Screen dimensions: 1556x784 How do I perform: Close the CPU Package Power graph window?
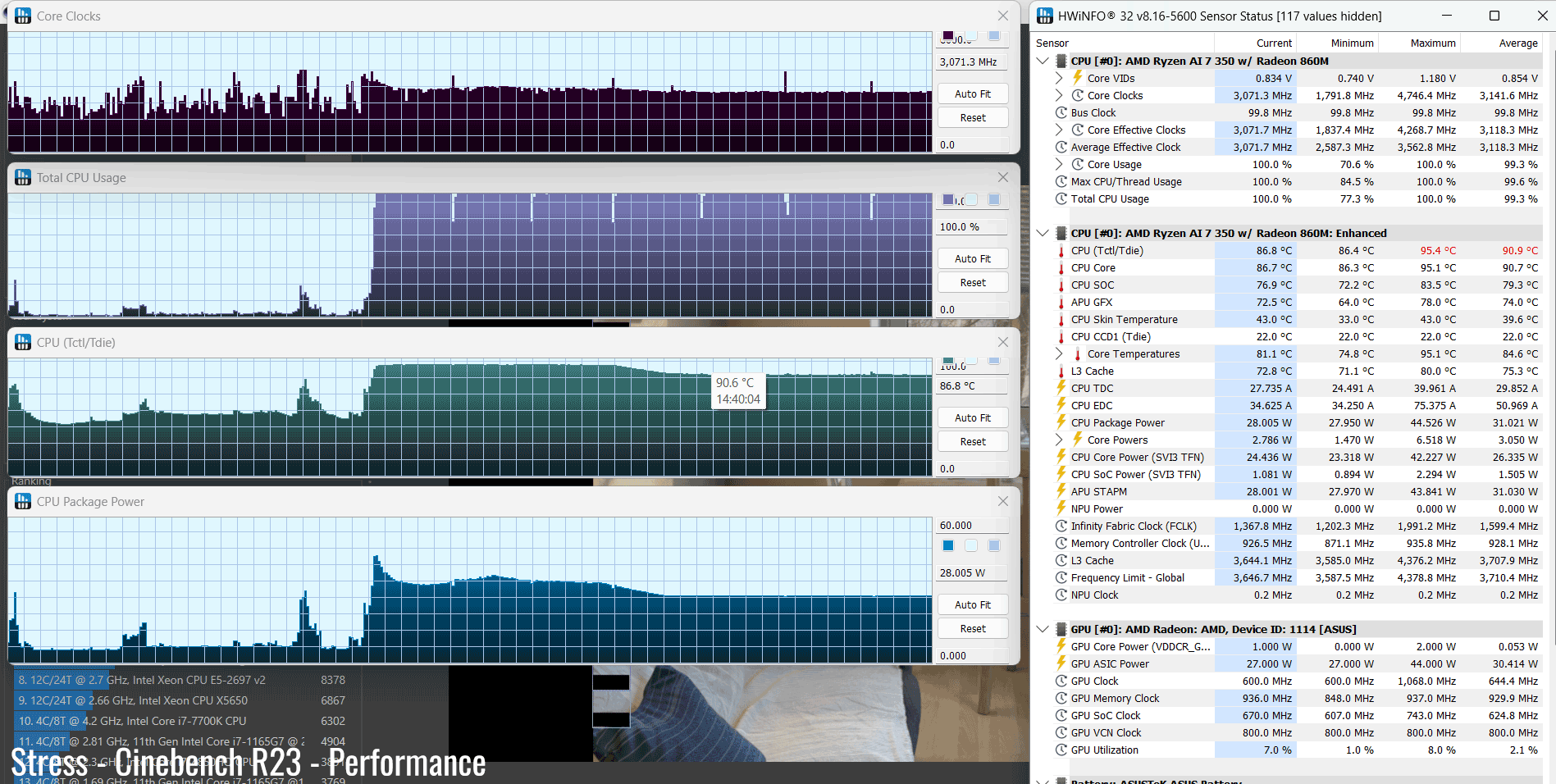1002,501
